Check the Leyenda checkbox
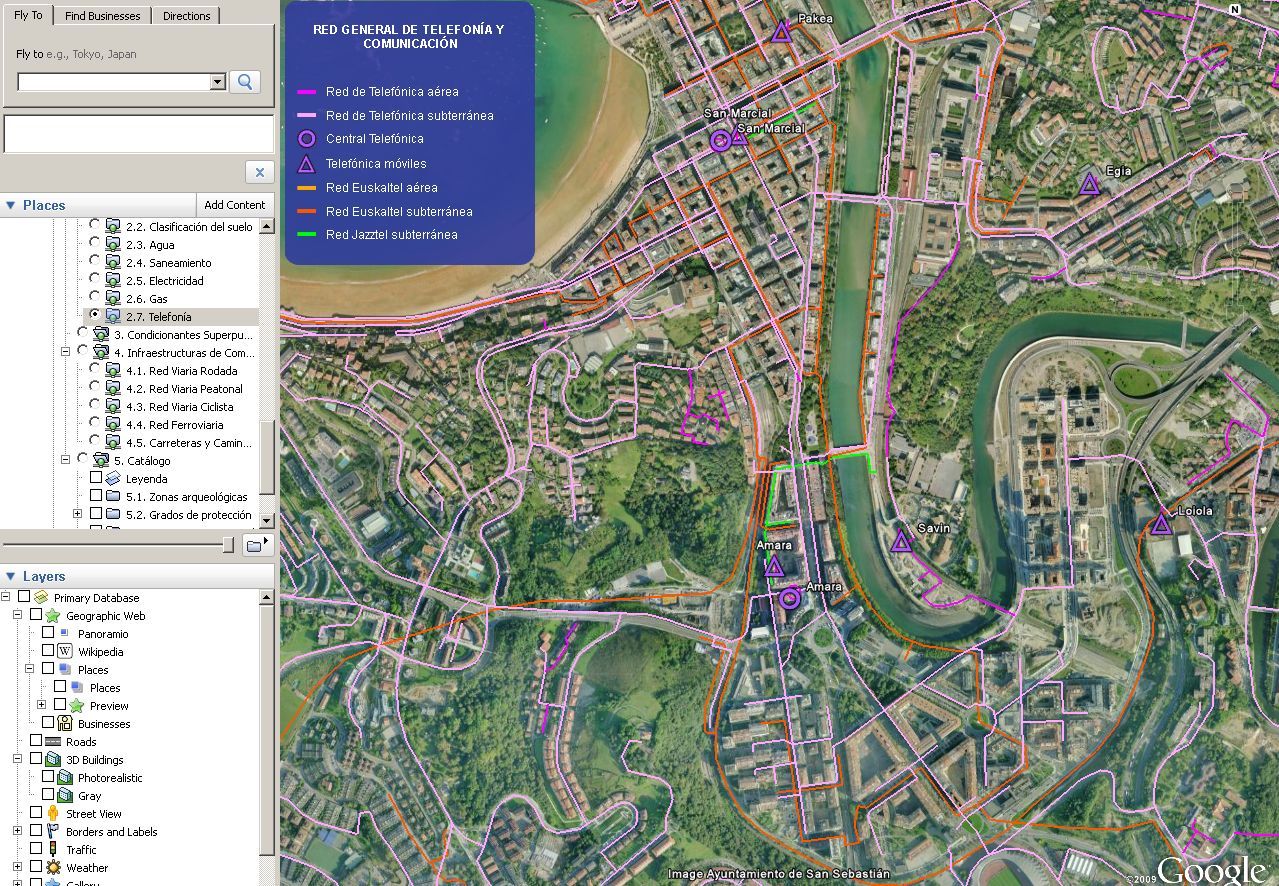 96,479
